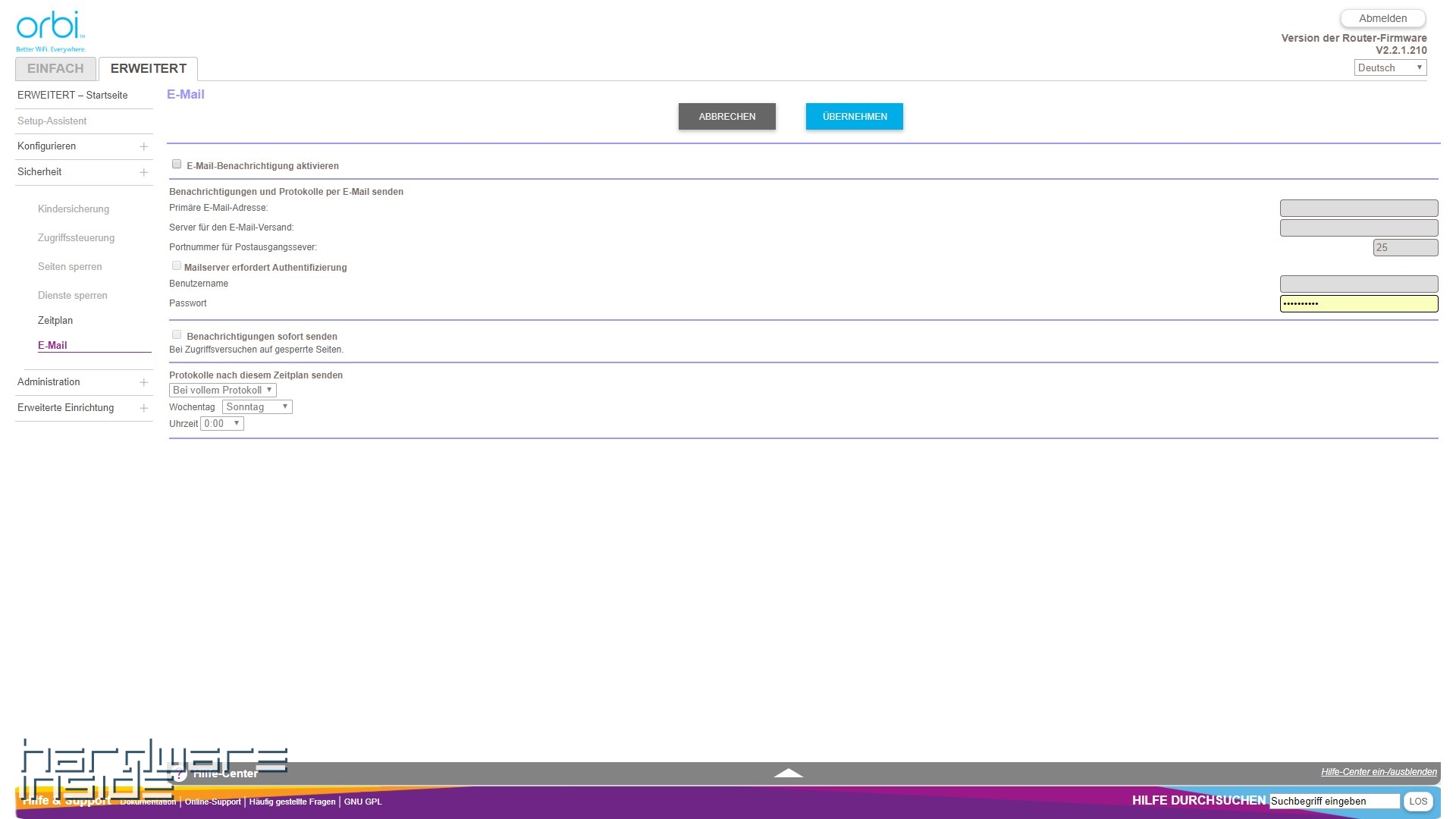Toggle Mailserver erfordert Authentifizierung checkbox
Image resolution: width=1456 pixels, height=819 pixels.
177,265
